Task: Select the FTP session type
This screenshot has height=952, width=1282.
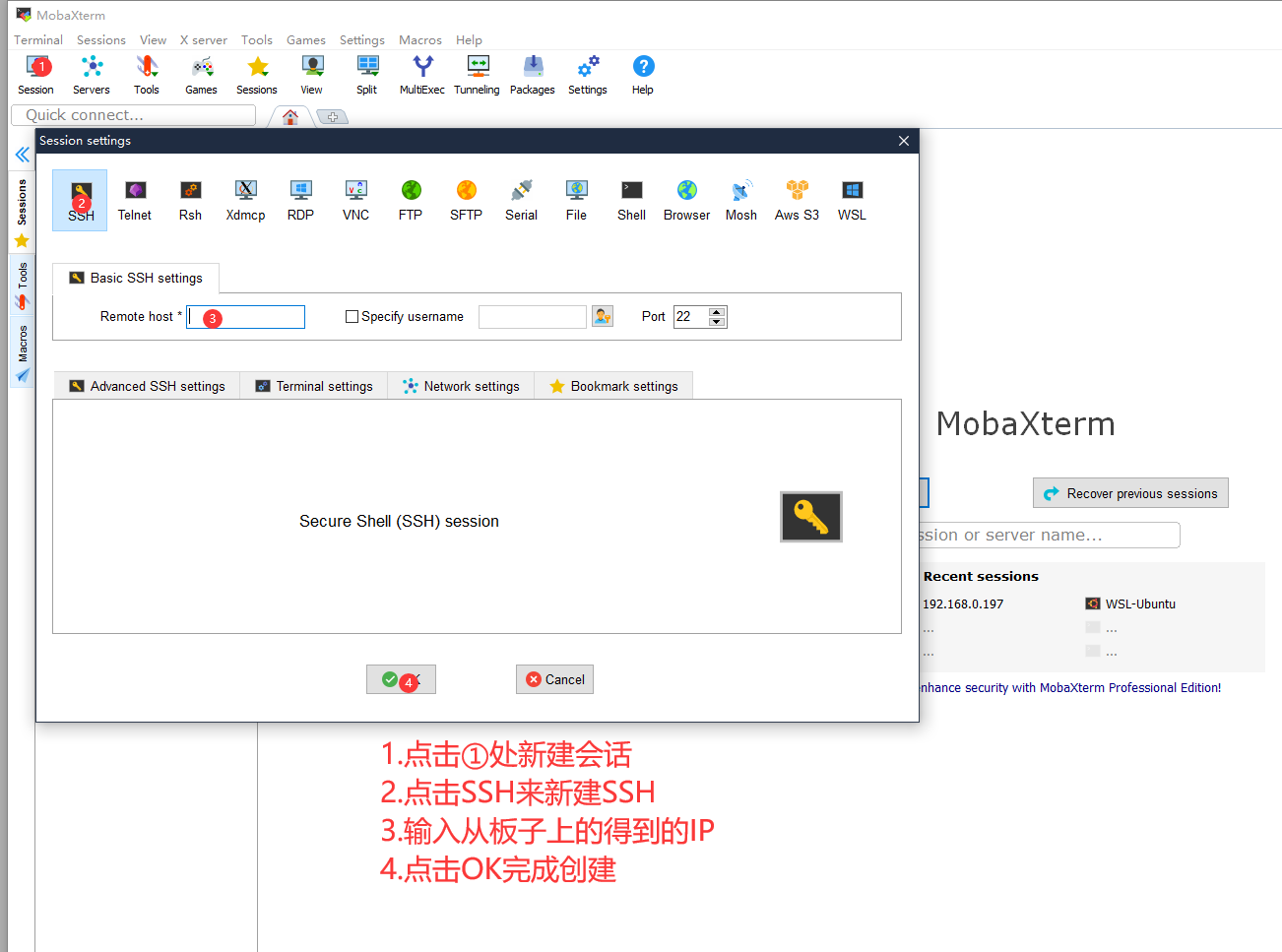Action: click(411, 201)
